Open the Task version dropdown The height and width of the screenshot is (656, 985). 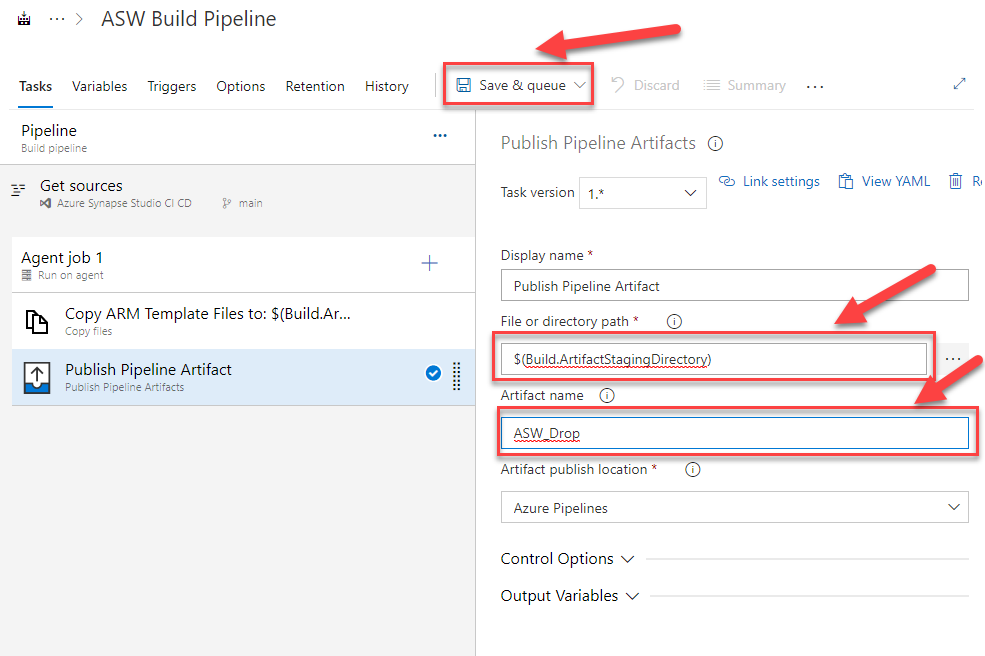point(642,193)
